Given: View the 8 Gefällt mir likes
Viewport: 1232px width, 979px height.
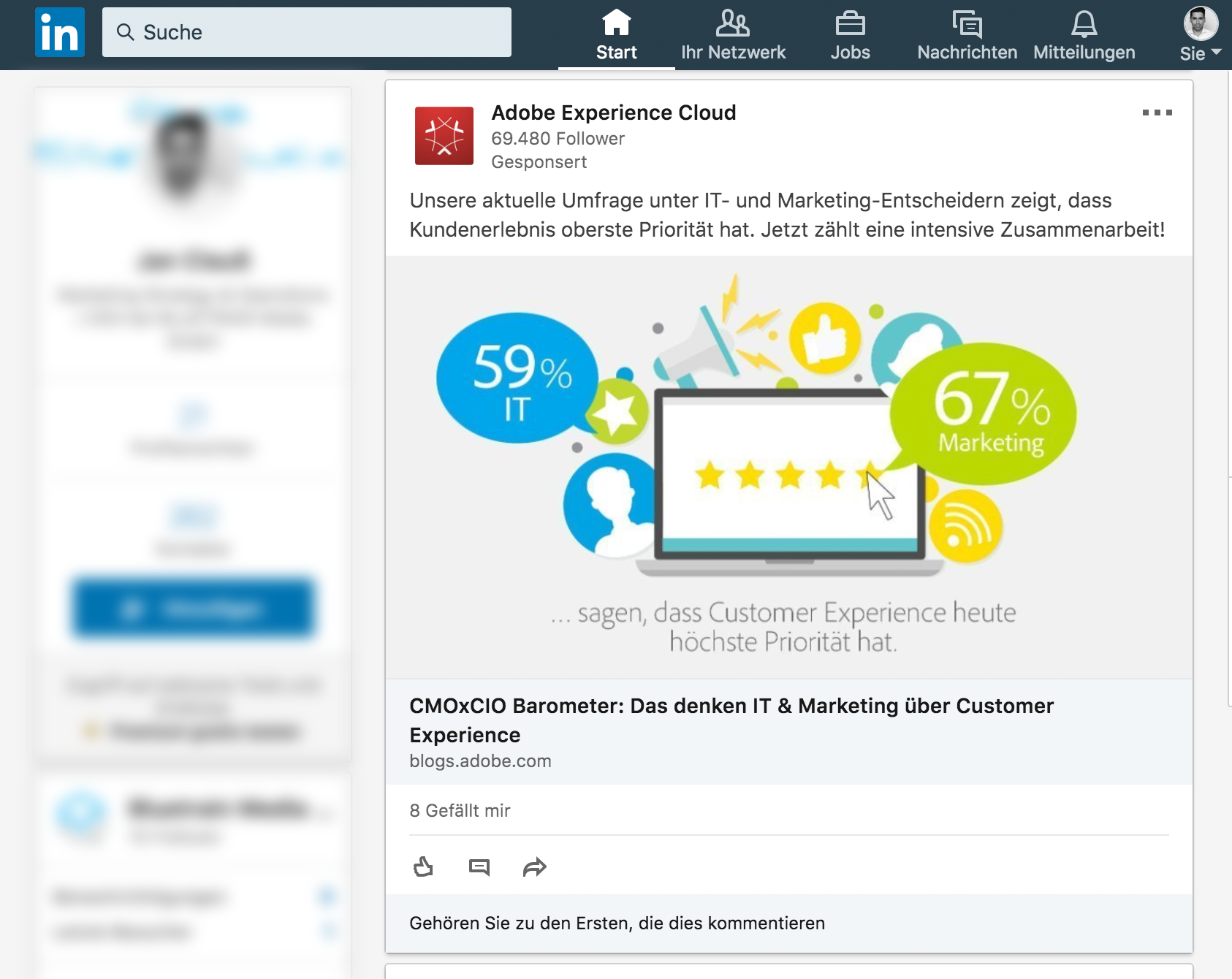Looking at the screenshot, I should 460,810.
